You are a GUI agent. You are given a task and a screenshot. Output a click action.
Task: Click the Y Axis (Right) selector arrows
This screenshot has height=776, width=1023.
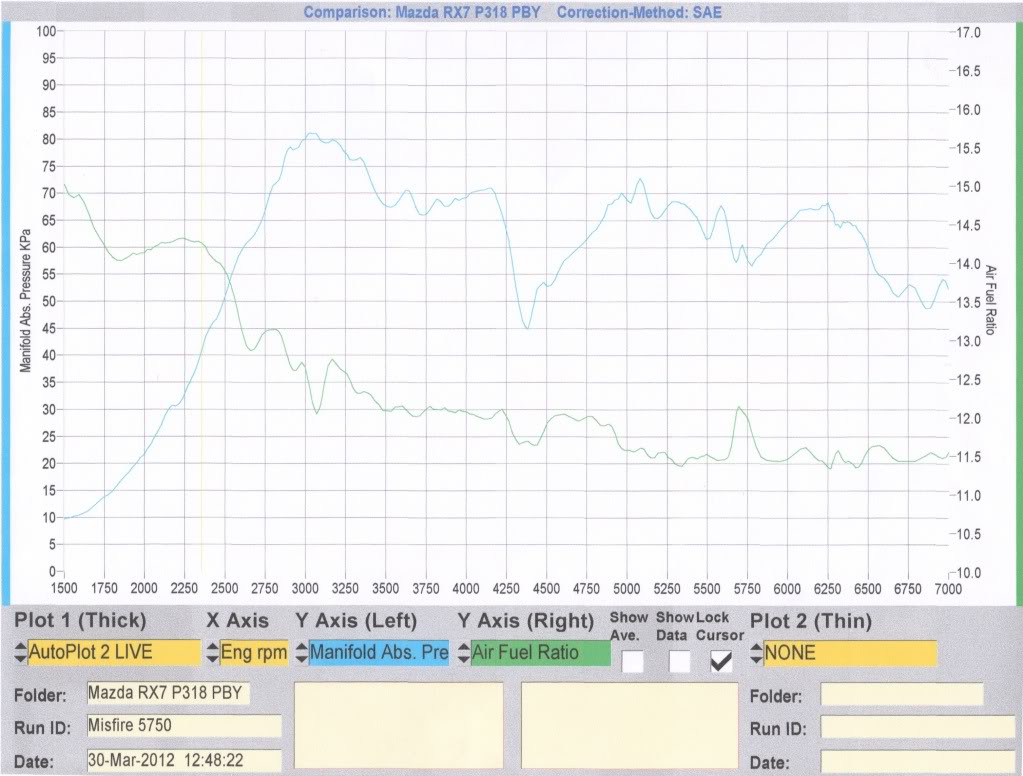pos(463,654)
